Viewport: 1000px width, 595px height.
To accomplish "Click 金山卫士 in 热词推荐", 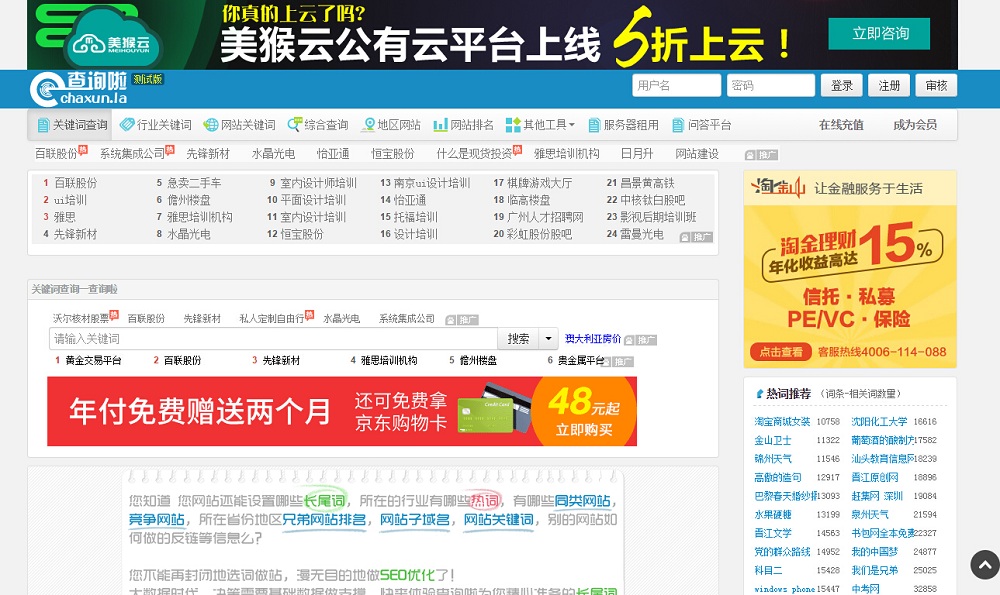I will 773,440.
